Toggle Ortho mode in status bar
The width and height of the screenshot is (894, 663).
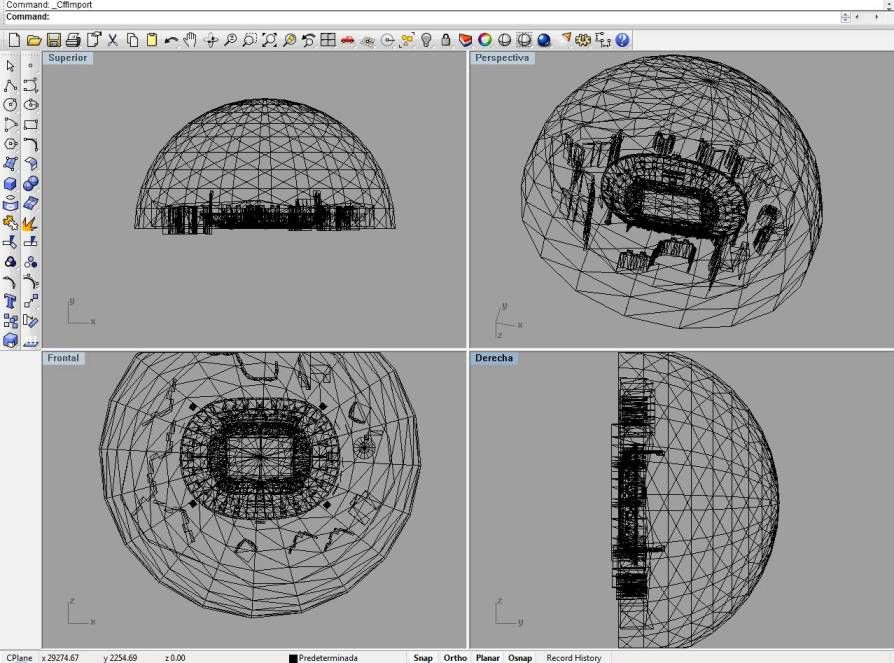(455, 657)
